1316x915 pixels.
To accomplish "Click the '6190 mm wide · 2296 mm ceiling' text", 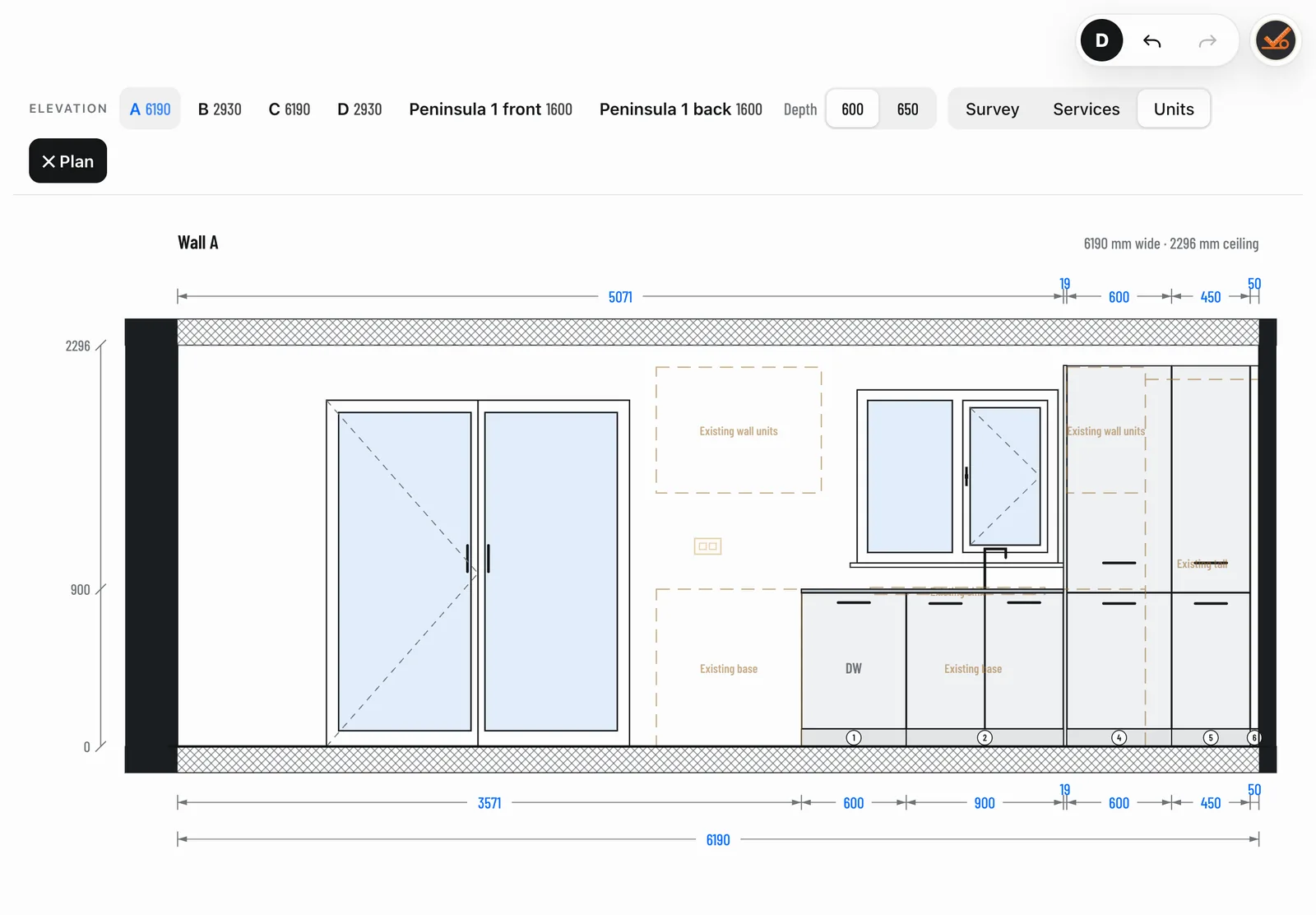I will coord(1171,244).
